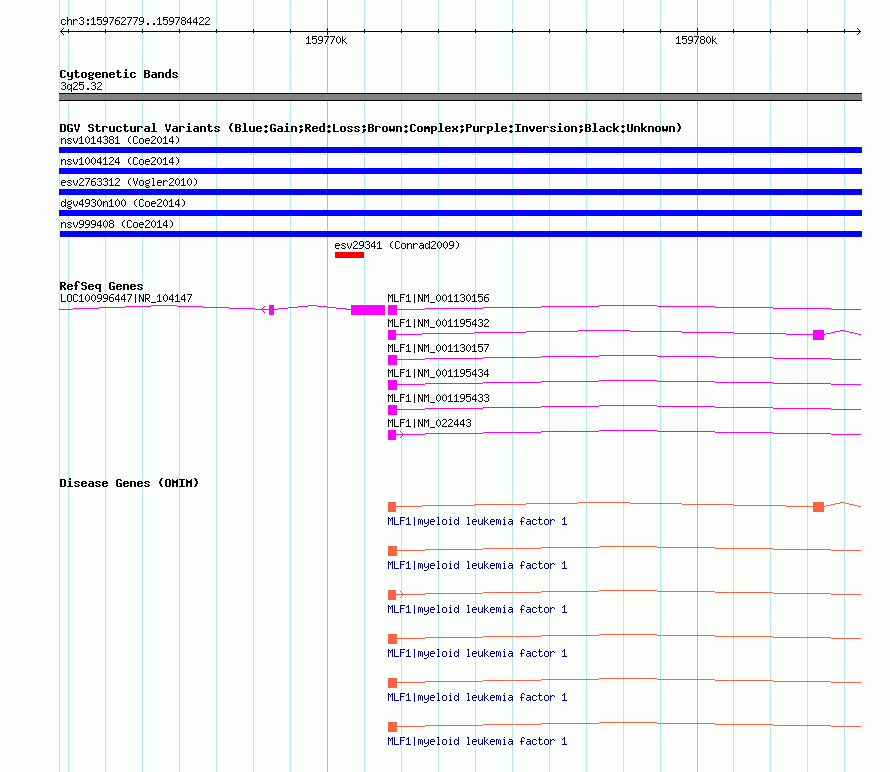The height and width of the screenshot is (772, 890).
Task: Select the gray 3q25.32 cytogenetic band bar
Action: click(x=460, y=97)
